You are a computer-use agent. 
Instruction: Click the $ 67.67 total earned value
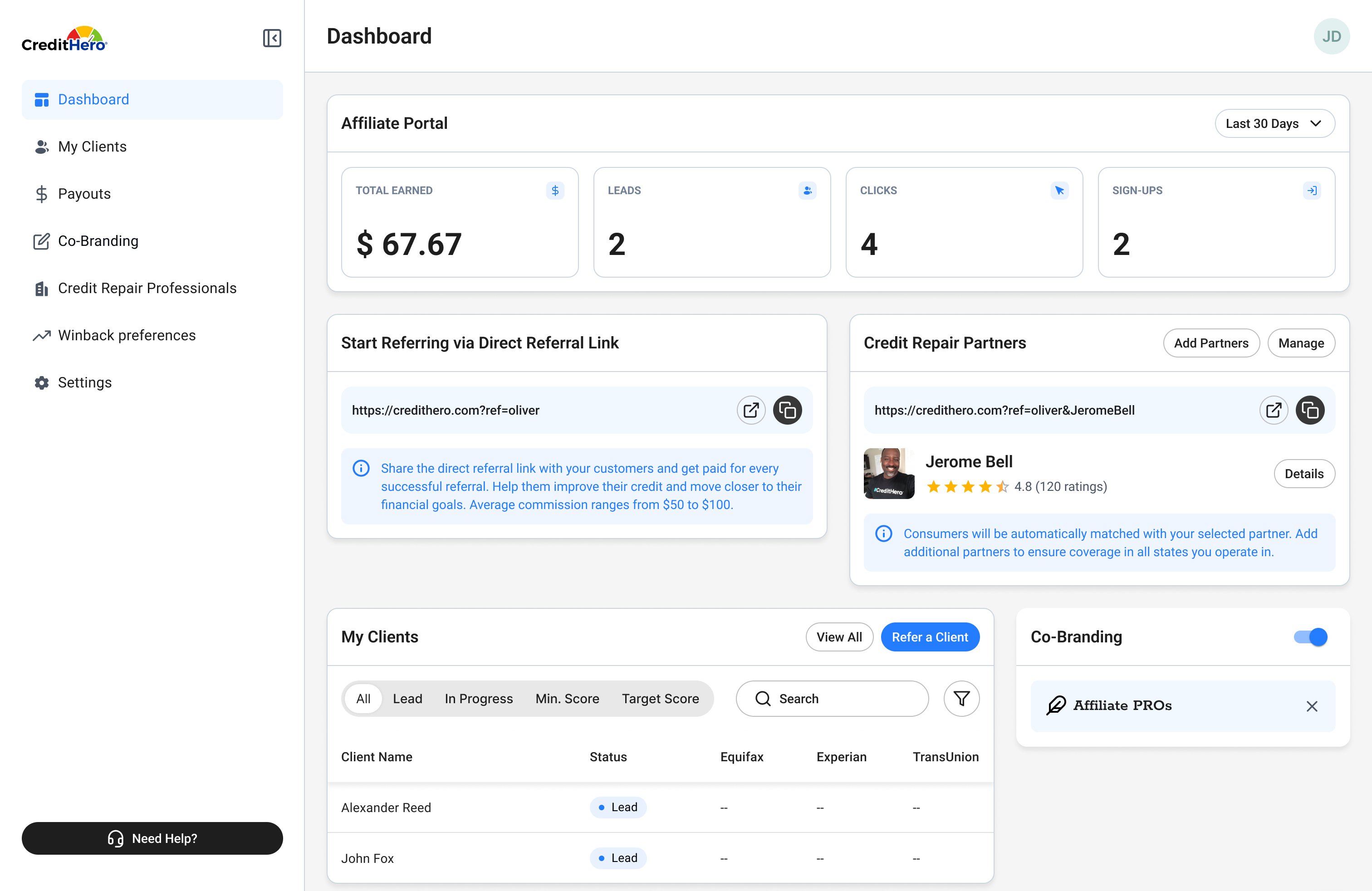(409, 244)
